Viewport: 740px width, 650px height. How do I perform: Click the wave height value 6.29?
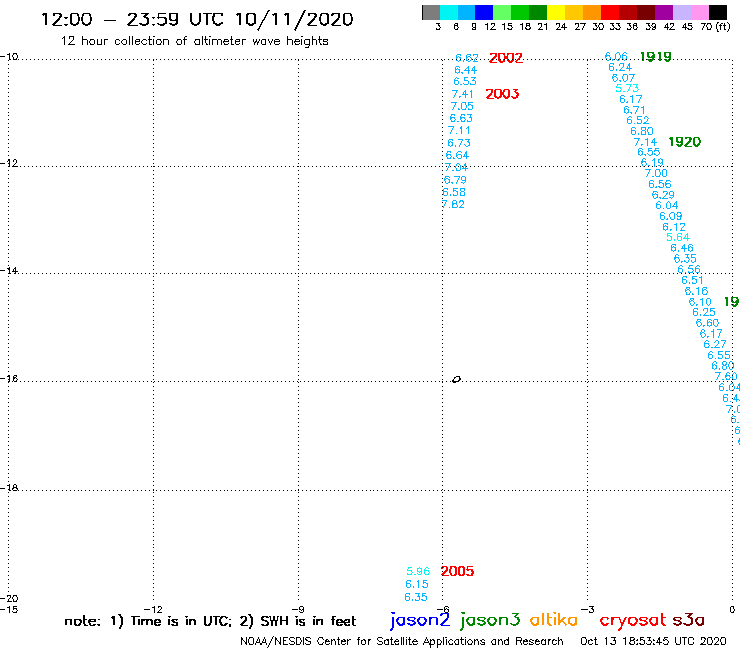[663, 195]
